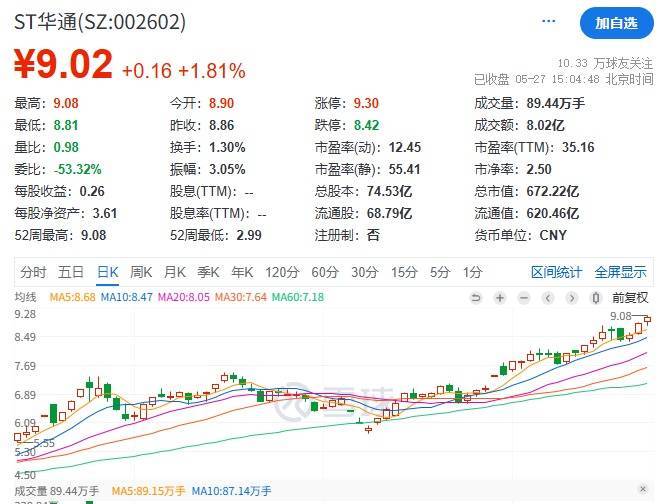Switch chart to 15分 interval
This screenshot has width=670, height=504.
[x=404, y=272]
